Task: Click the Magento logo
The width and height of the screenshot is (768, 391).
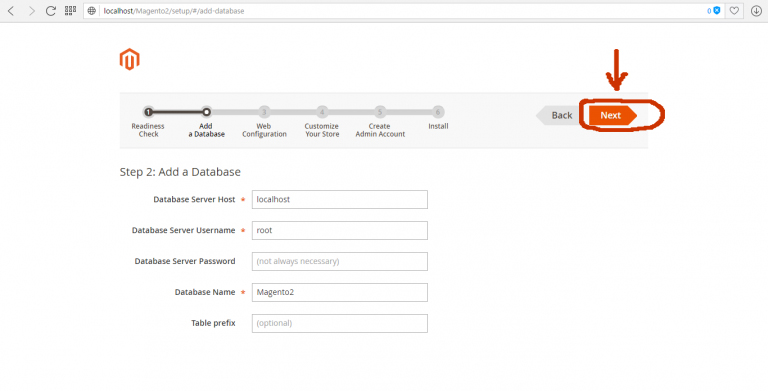Action: (x=129, y=59)
